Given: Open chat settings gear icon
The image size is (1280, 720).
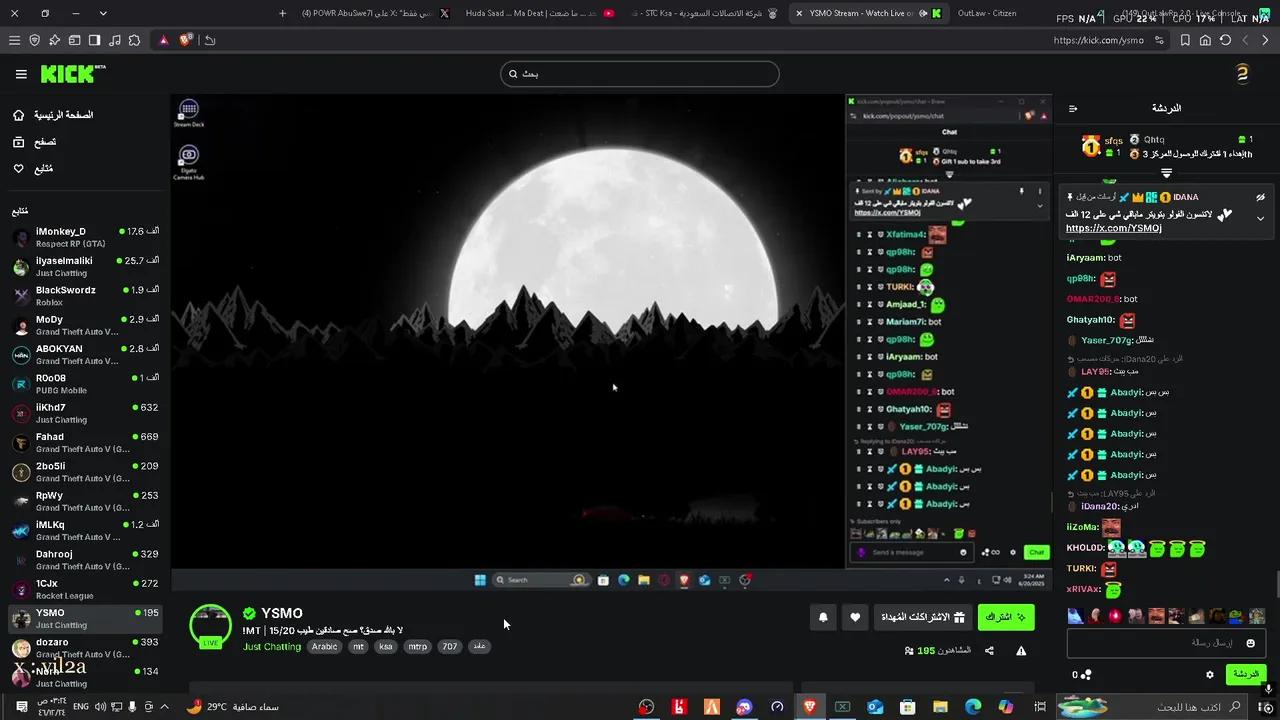Looking at the screenshot, I should pos(1209,675).
